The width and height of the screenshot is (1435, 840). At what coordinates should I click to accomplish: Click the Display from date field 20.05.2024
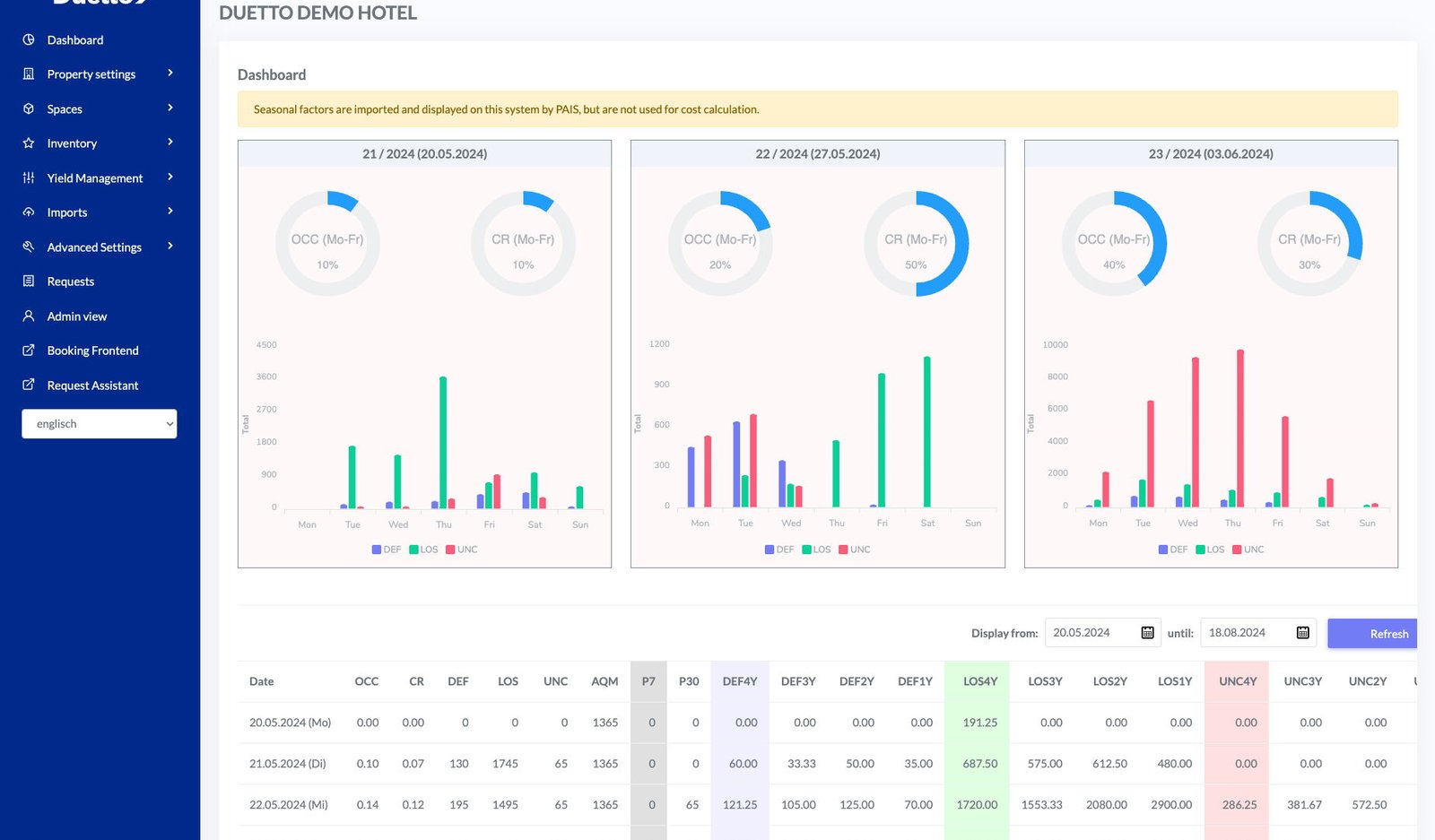tap(1103, 633)
